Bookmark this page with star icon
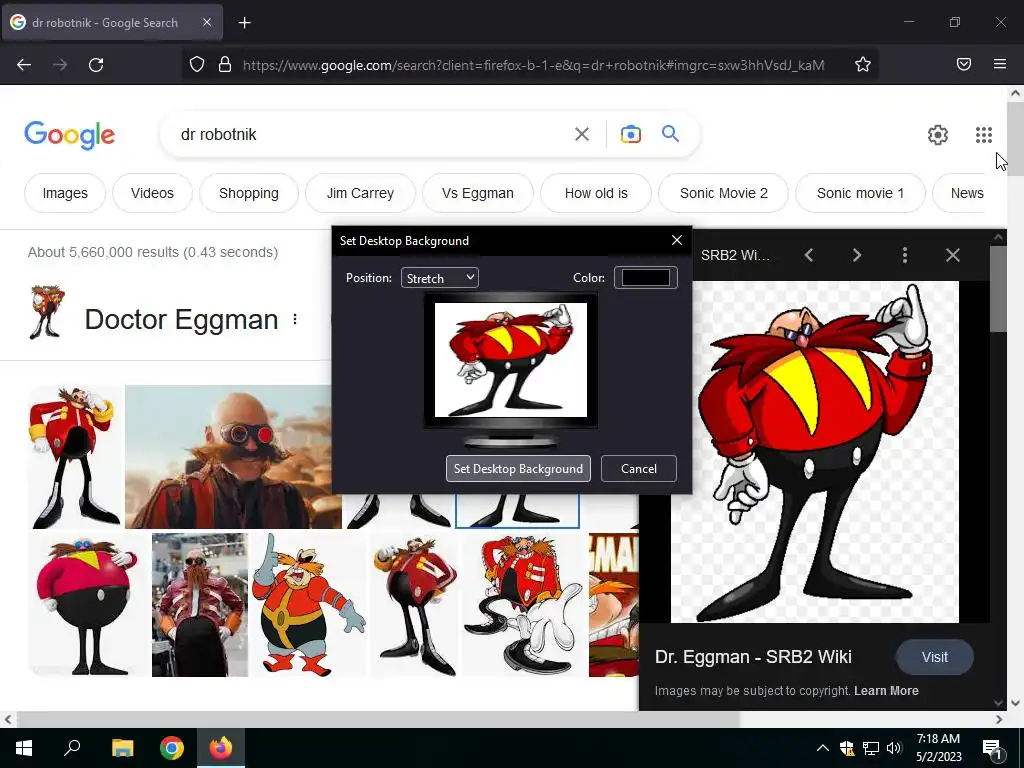 click(x=863, y=64)
